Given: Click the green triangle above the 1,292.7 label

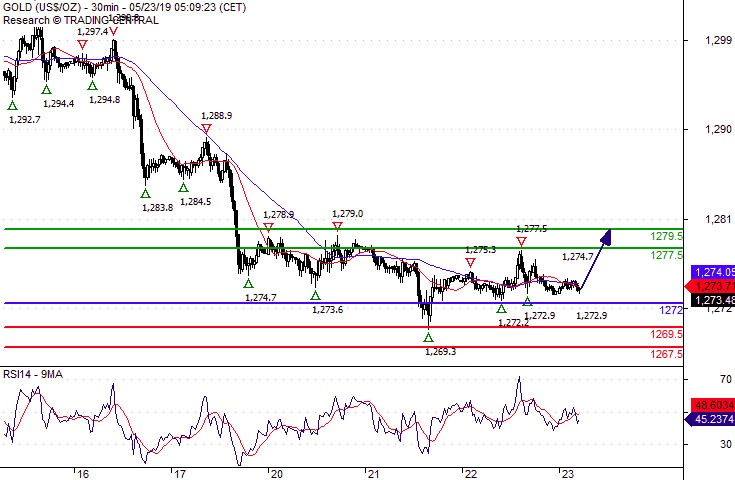Looking at the screenshot, I should click(12, 105).
